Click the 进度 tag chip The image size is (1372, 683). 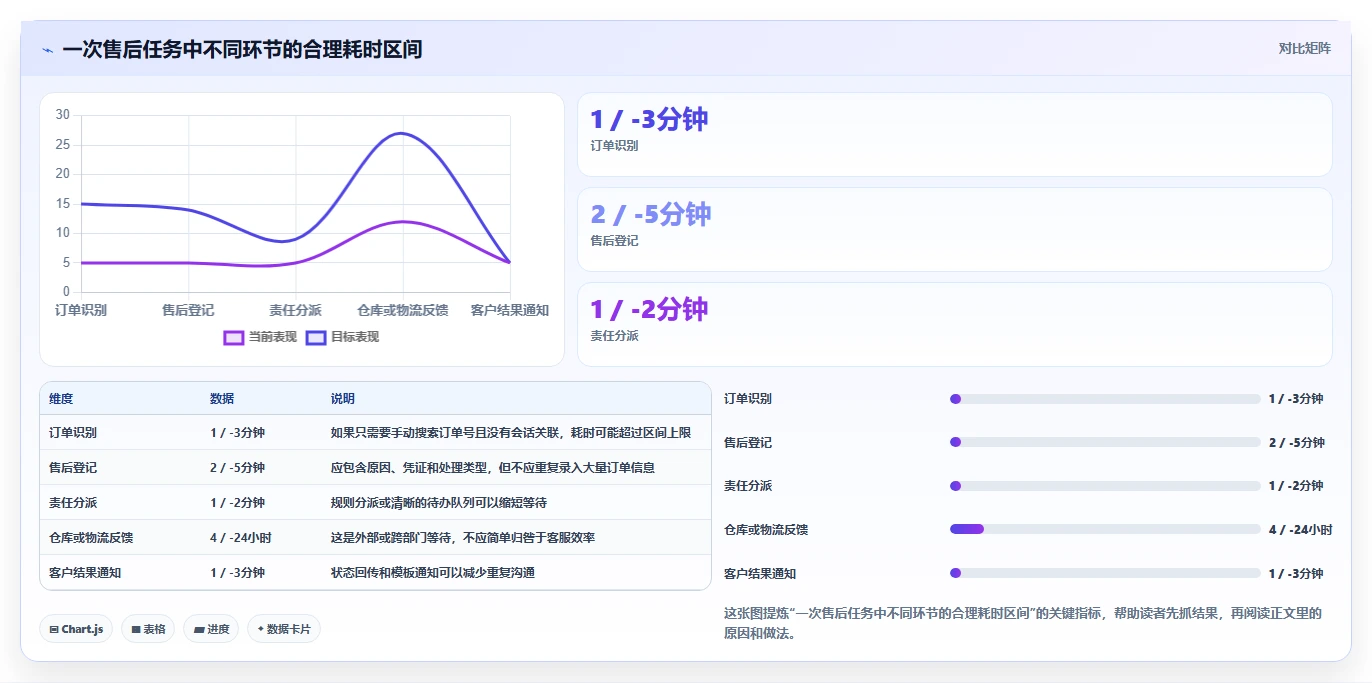tap(211, 629)
